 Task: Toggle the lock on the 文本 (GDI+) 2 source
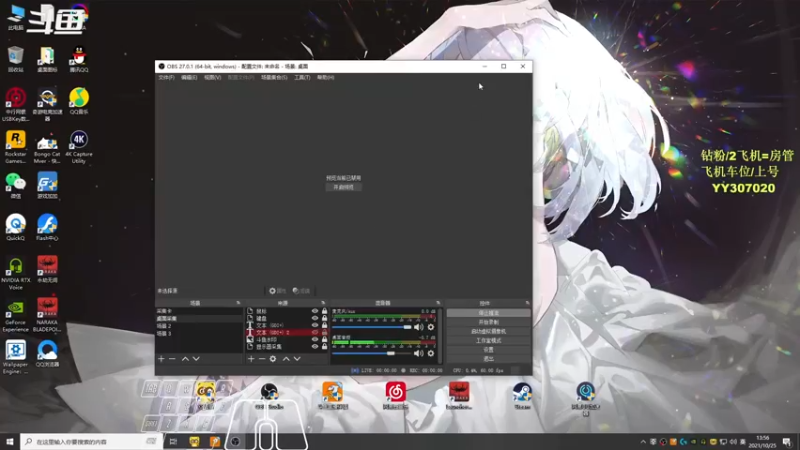tap(324, 332)
